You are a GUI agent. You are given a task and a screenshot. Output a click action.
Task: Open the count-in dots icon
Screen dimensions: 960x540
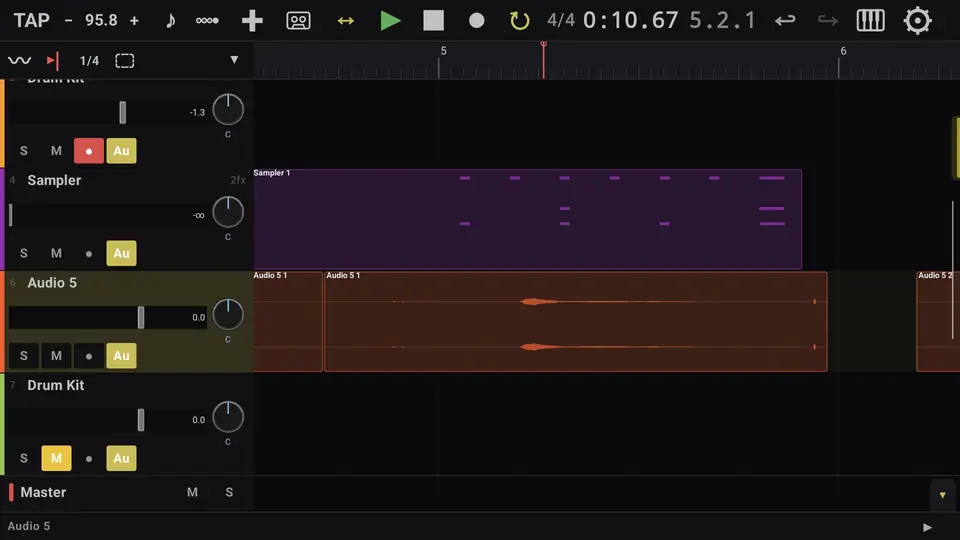[207, 20]
